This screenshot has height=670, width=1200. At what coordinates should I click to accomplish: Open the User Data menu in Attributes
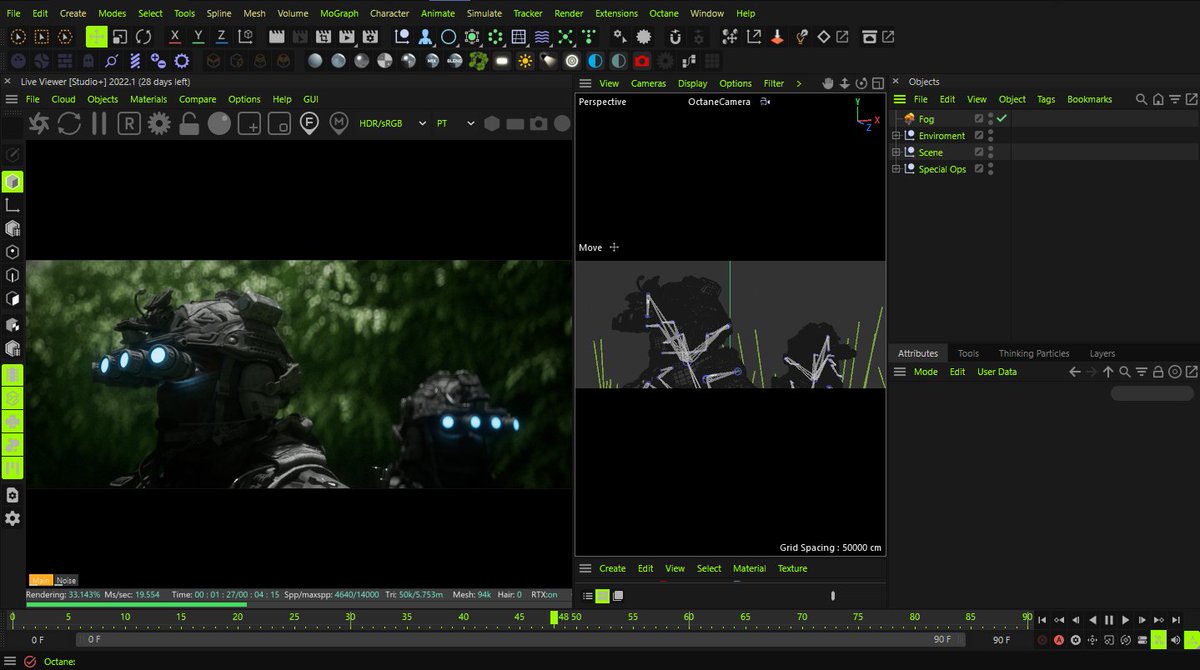coord(997,371)
